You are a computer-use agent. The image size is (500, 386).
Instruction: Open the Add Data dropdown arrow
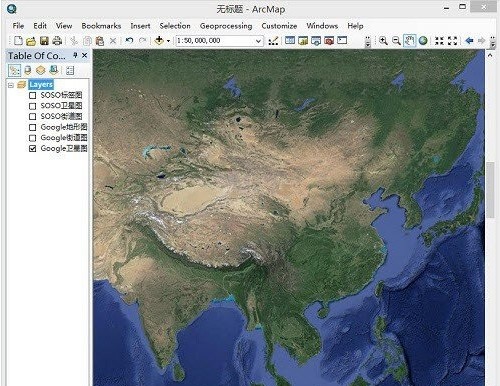pyautogui.click(x=168, y=41)
